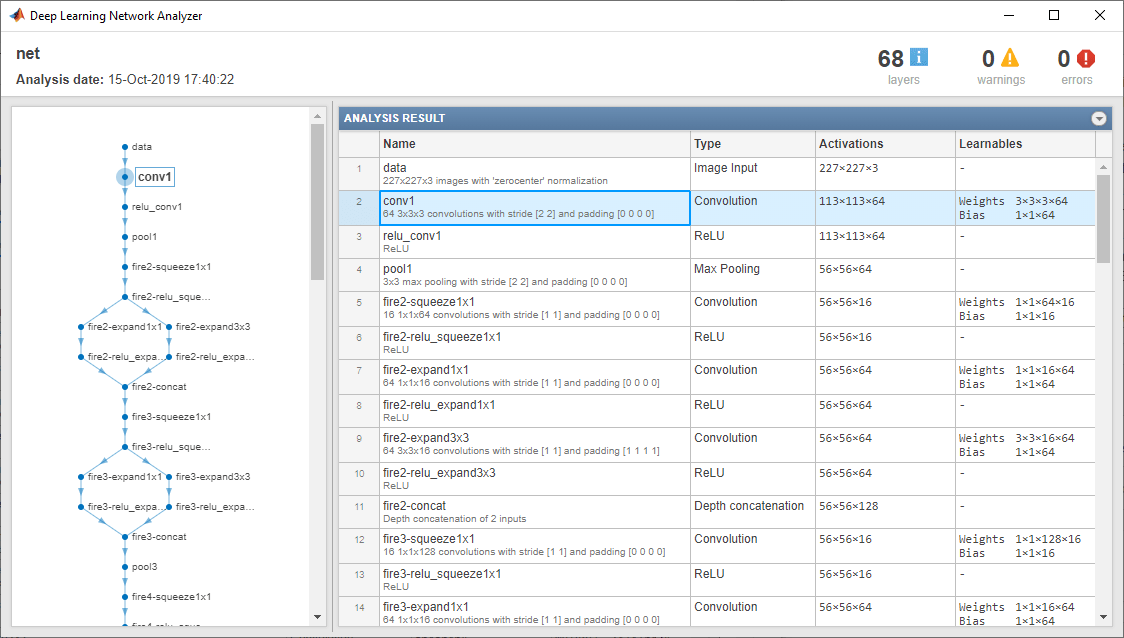Screen dimensions: 1124x638
Task: Click the yellow warnings triangle icon
Action: pos(1009,57)
